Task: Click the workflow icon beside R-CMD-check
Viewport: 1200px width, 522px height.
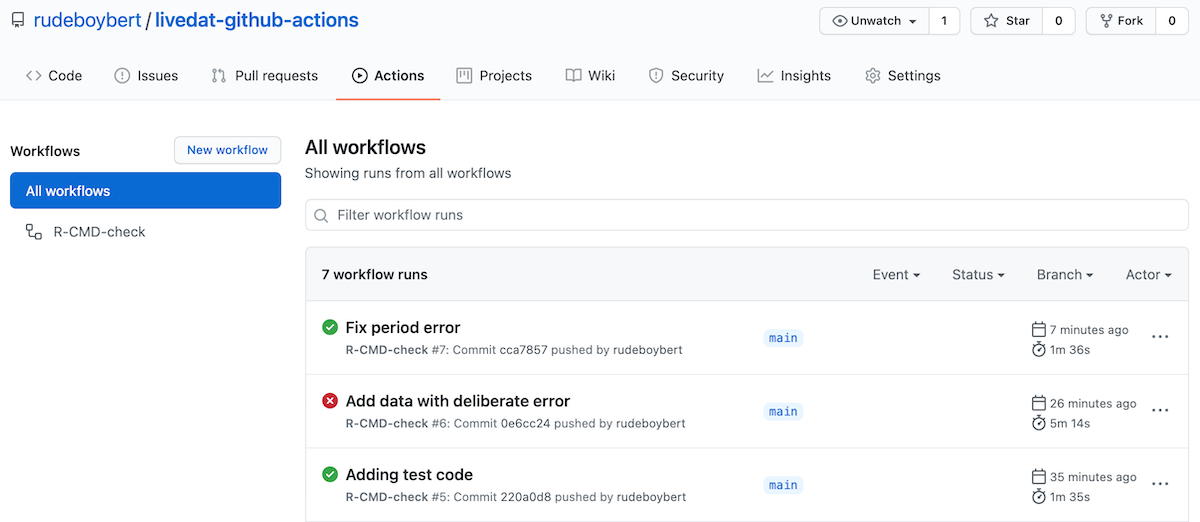Action: click(x=33, y=232)
